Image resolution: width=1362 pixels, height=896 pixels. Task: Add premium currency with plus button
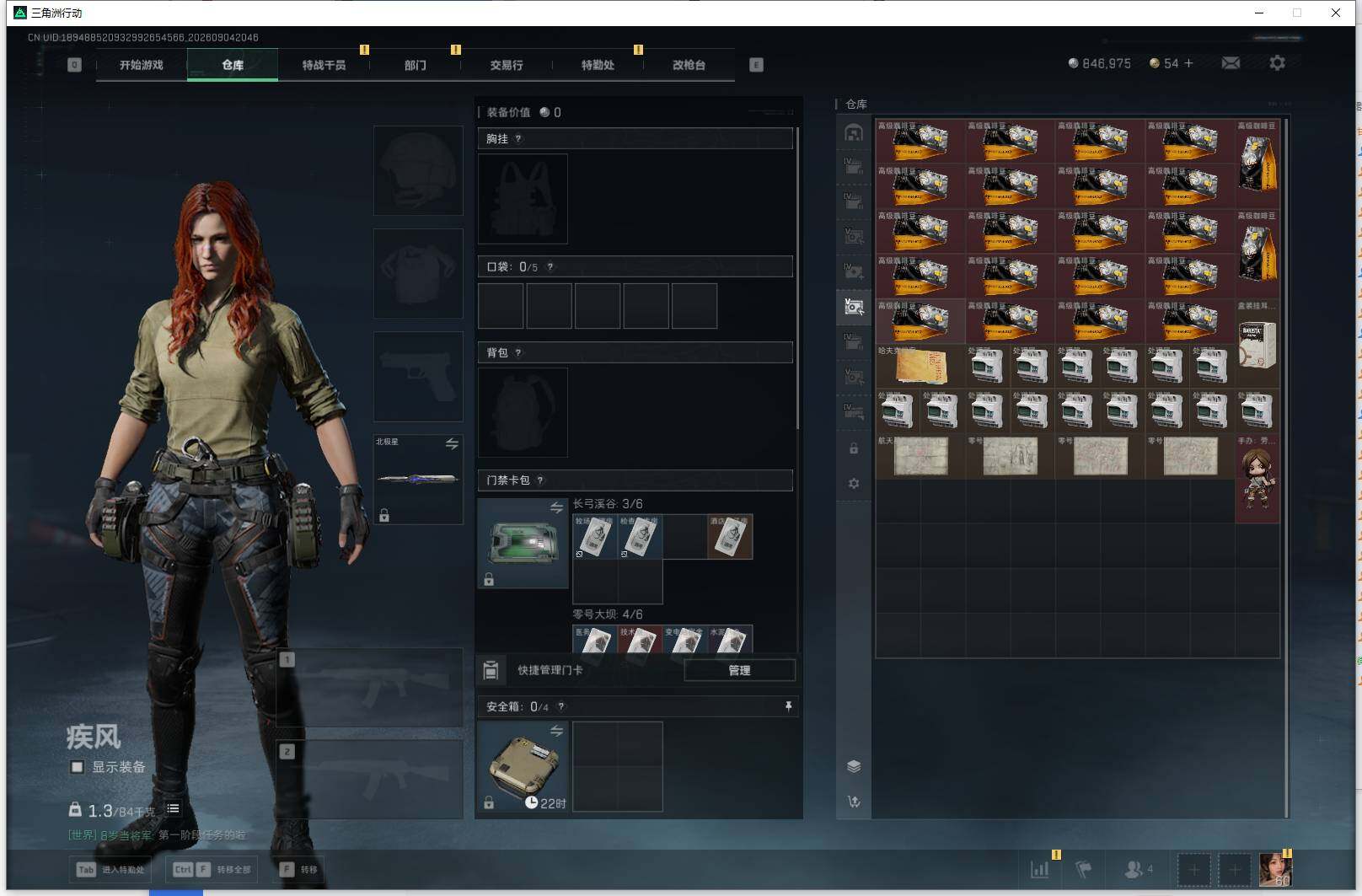1188,63
